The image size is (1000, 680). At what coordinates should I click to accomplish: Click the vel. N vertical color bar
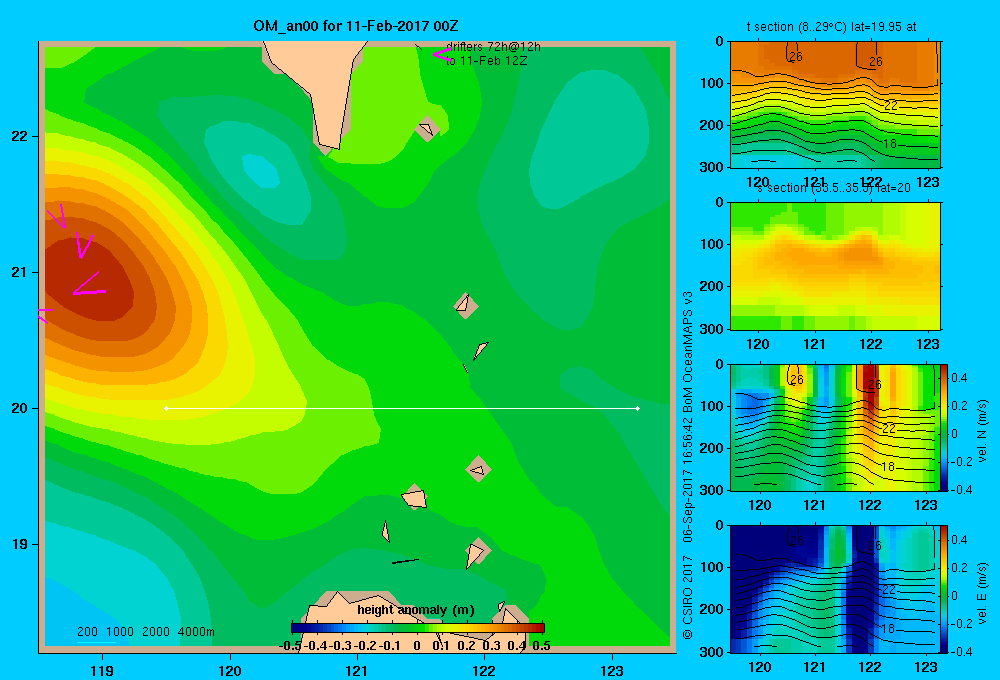tap(944, 427)
